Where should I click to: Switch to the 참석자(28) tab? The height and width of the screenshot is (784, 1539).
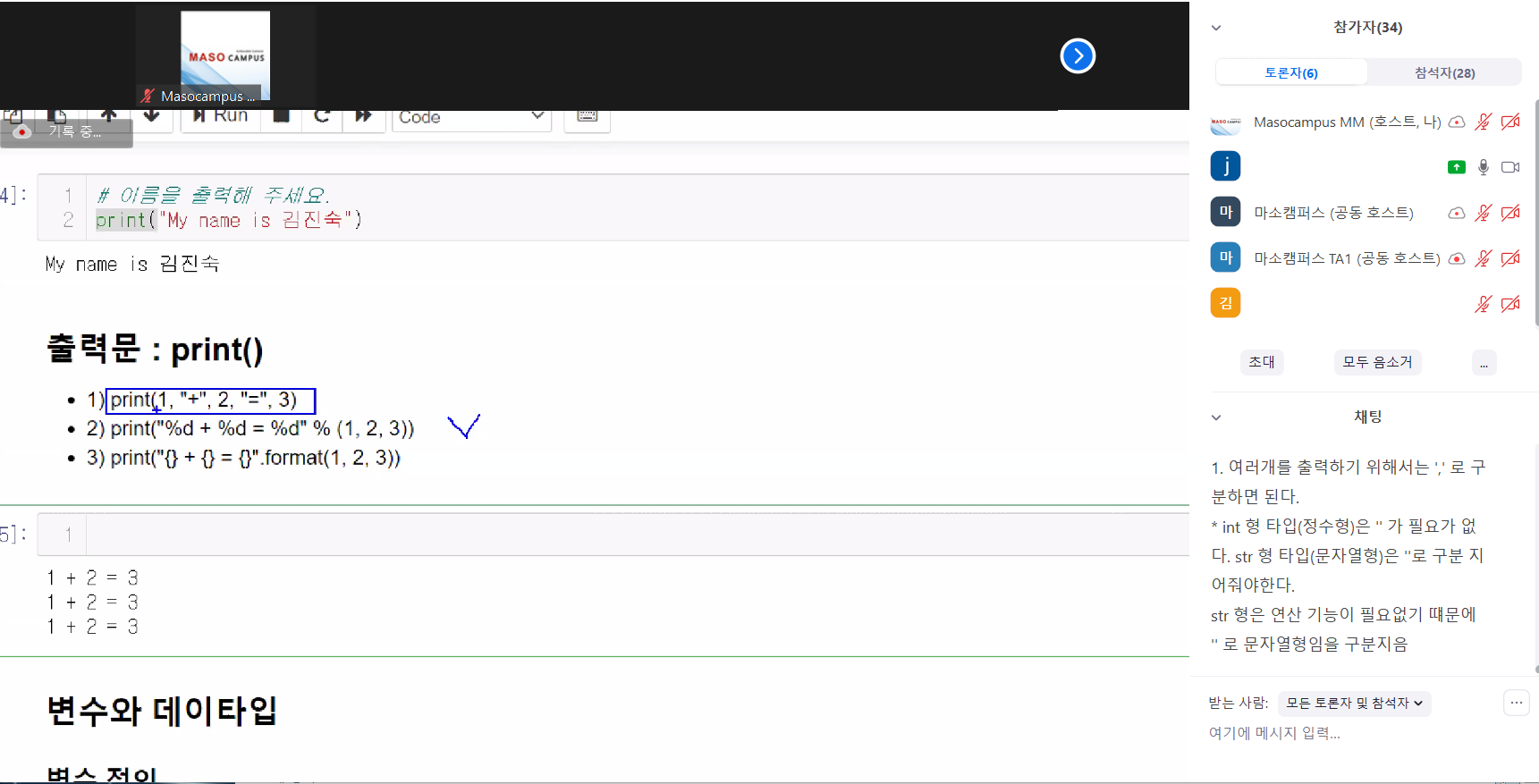point(1444,72)
